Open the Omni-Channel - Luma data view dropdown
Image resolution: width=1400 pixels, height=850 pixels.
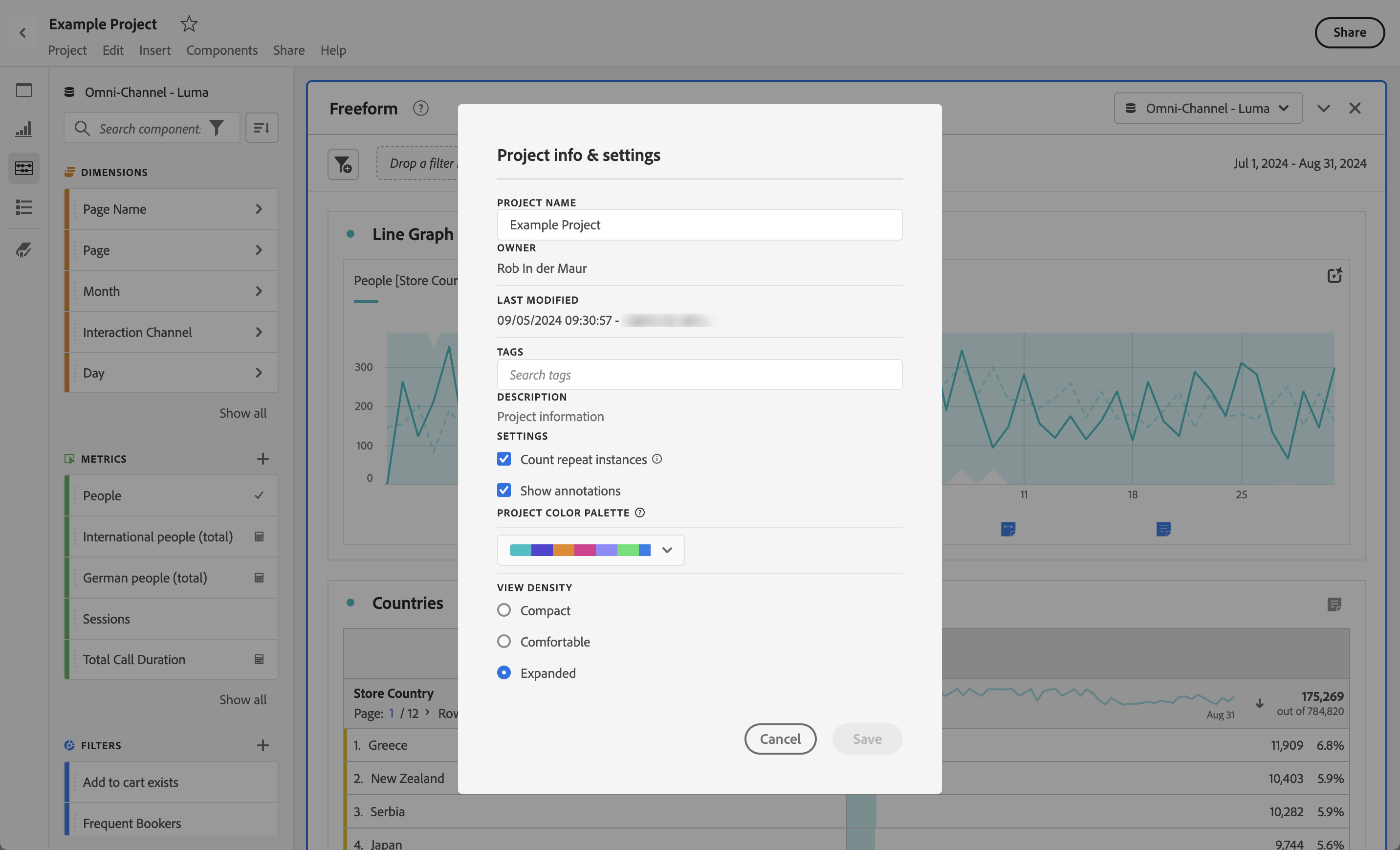1208,108
